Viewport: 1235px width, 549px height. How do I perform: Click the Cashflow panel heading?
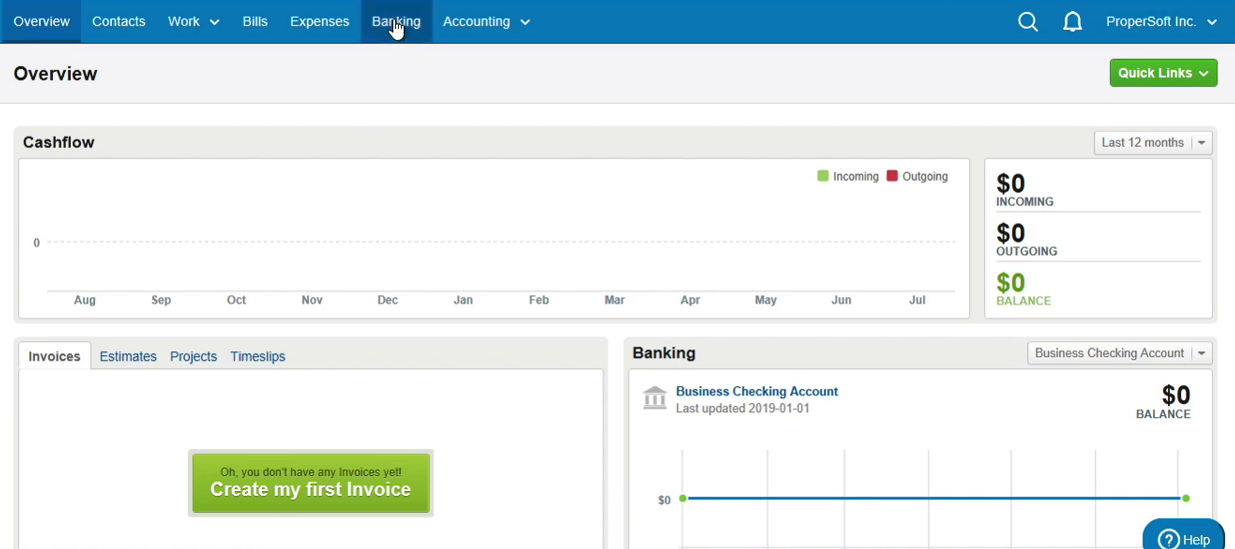coord(59,142)
